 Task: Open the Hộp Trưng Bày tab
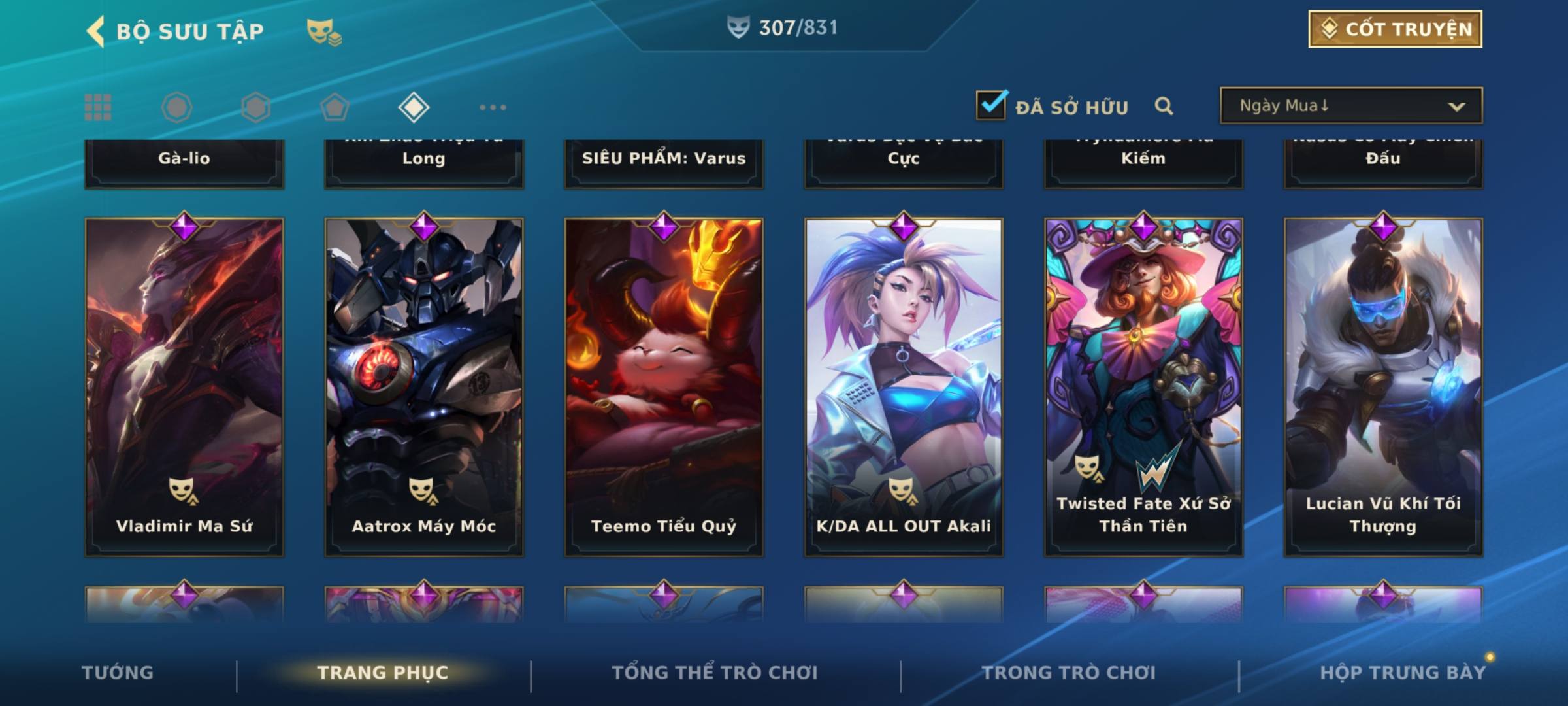click(x=1403, y=673)
